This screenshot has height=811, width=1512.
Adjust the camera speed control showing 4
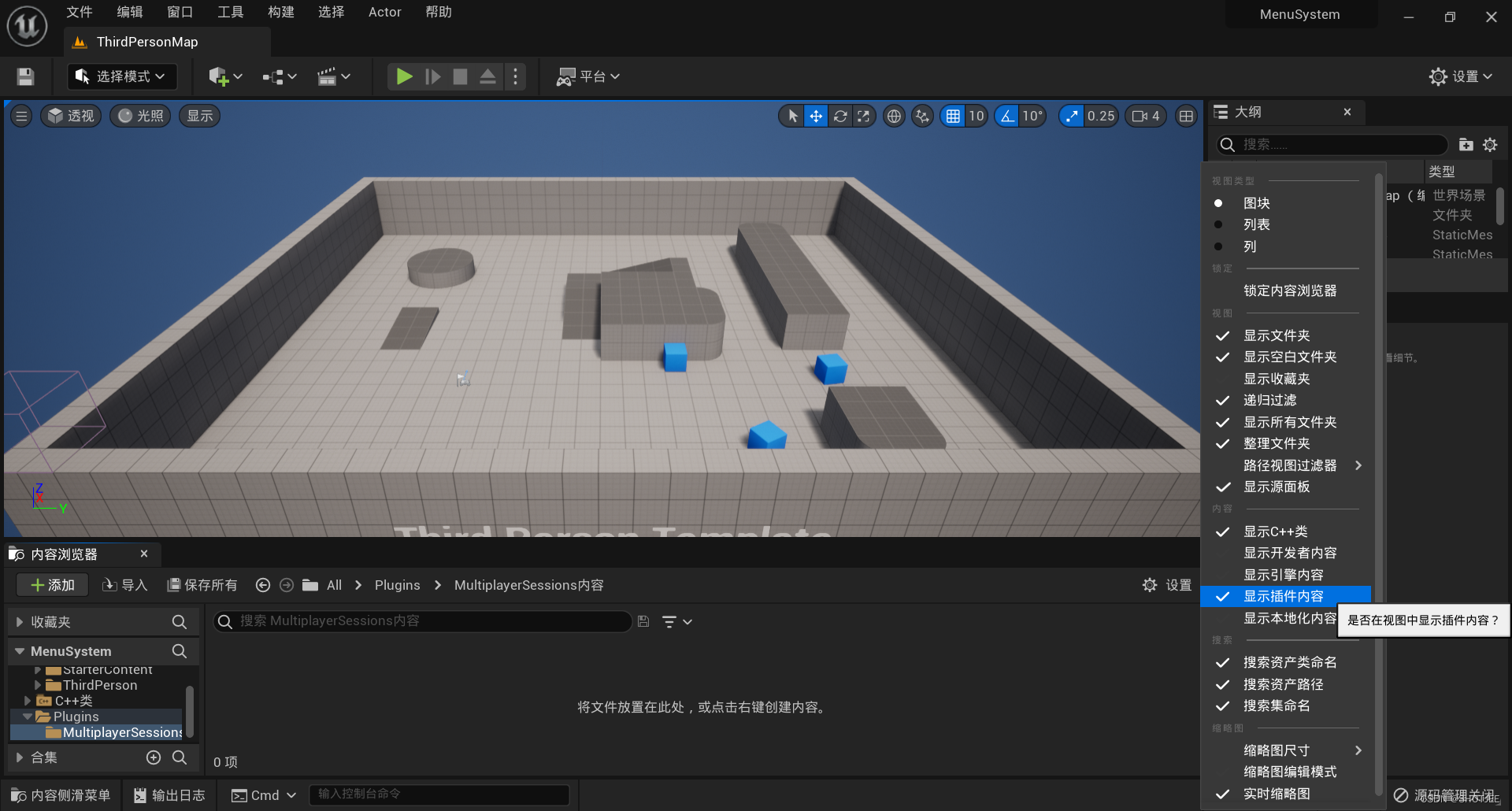tap(1145, 115)
